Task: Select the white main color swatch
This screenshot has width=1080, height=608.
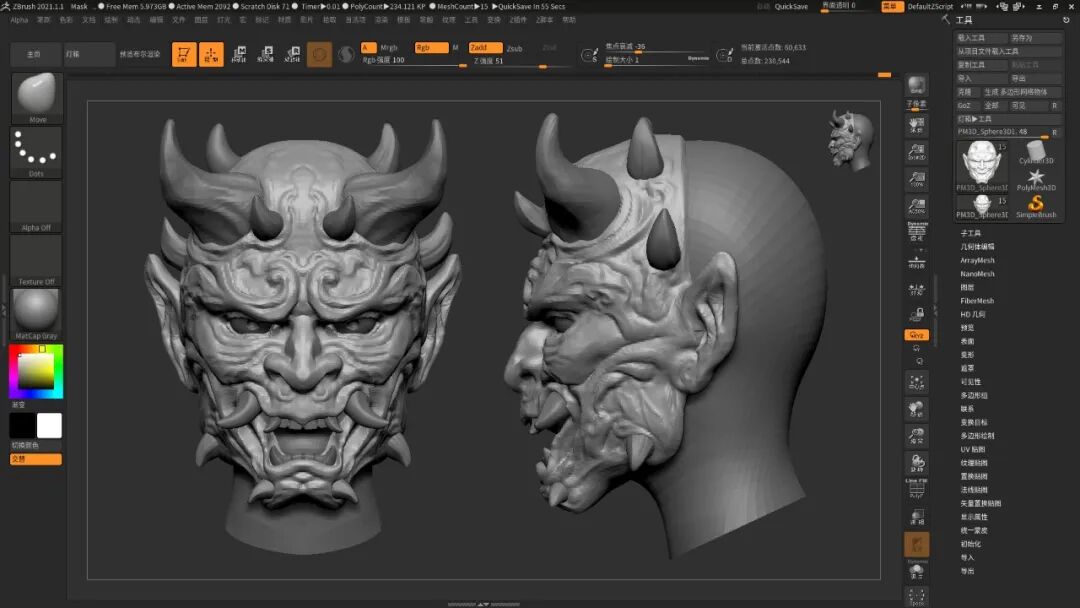Action: click(x=49, y=426)
